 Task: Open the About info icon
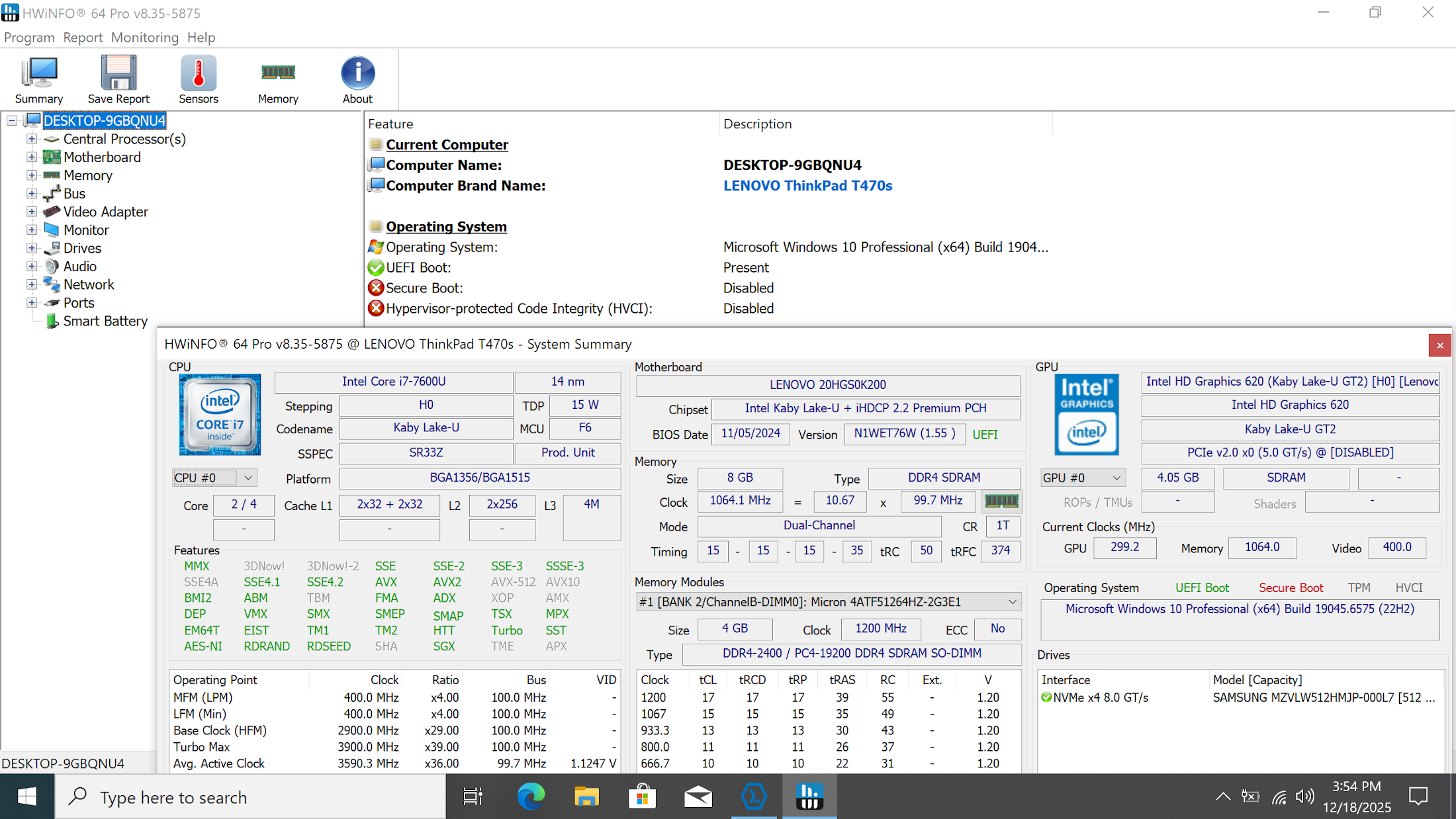point(357,79)
